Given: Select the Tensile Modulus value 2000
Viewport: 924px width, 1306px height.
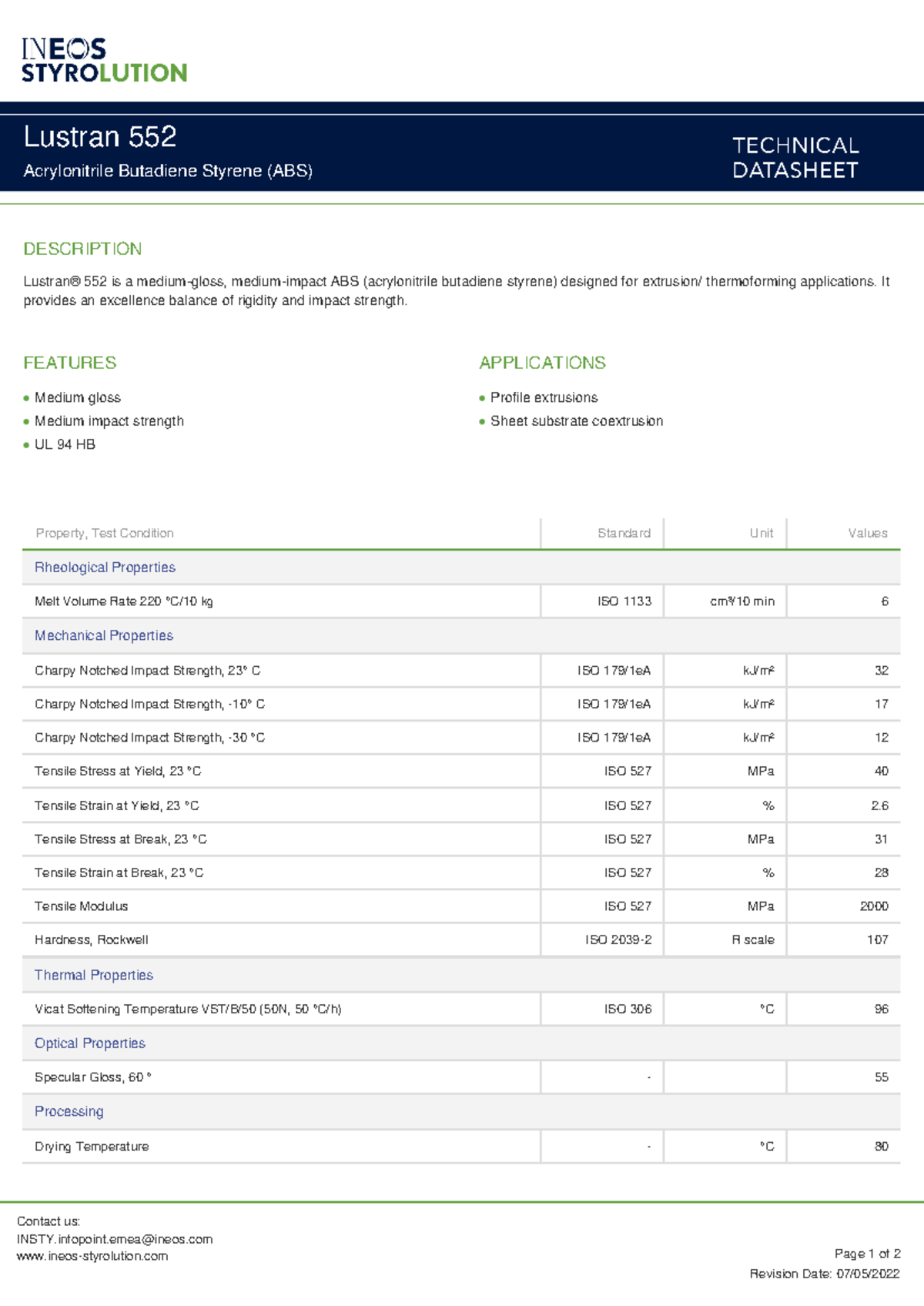Looking at the screenshot, I should [874, 906].
